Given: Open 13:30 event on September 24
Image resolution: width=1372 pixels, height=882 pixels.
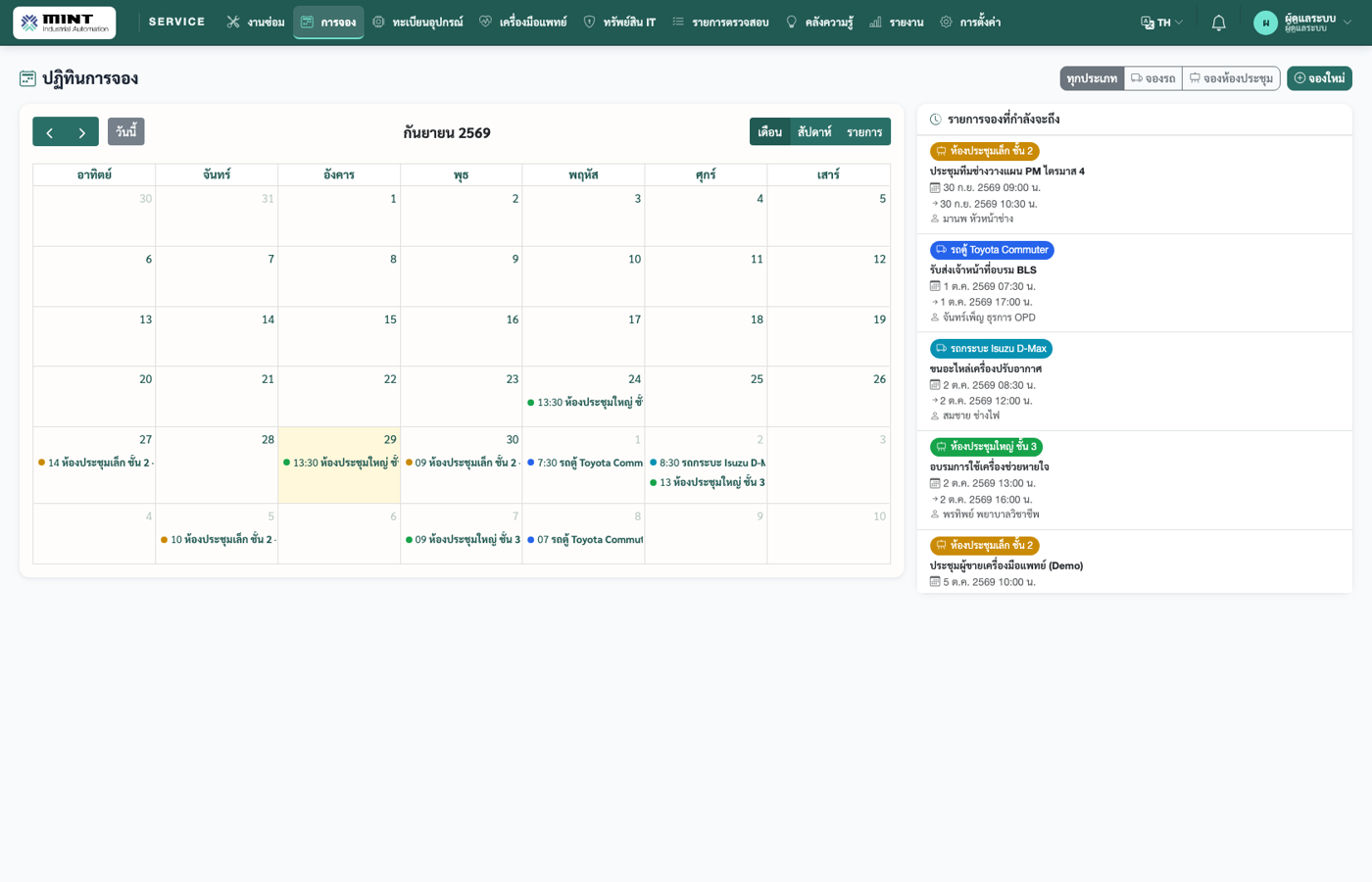Looking at the screenshot, I should [x=584, y=402].
